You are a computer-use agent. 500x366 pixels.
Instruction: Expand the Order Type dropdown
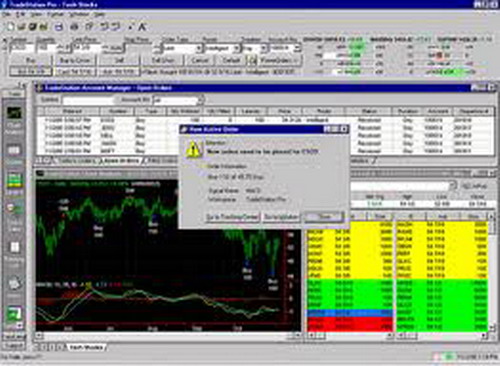coord(199,48)
